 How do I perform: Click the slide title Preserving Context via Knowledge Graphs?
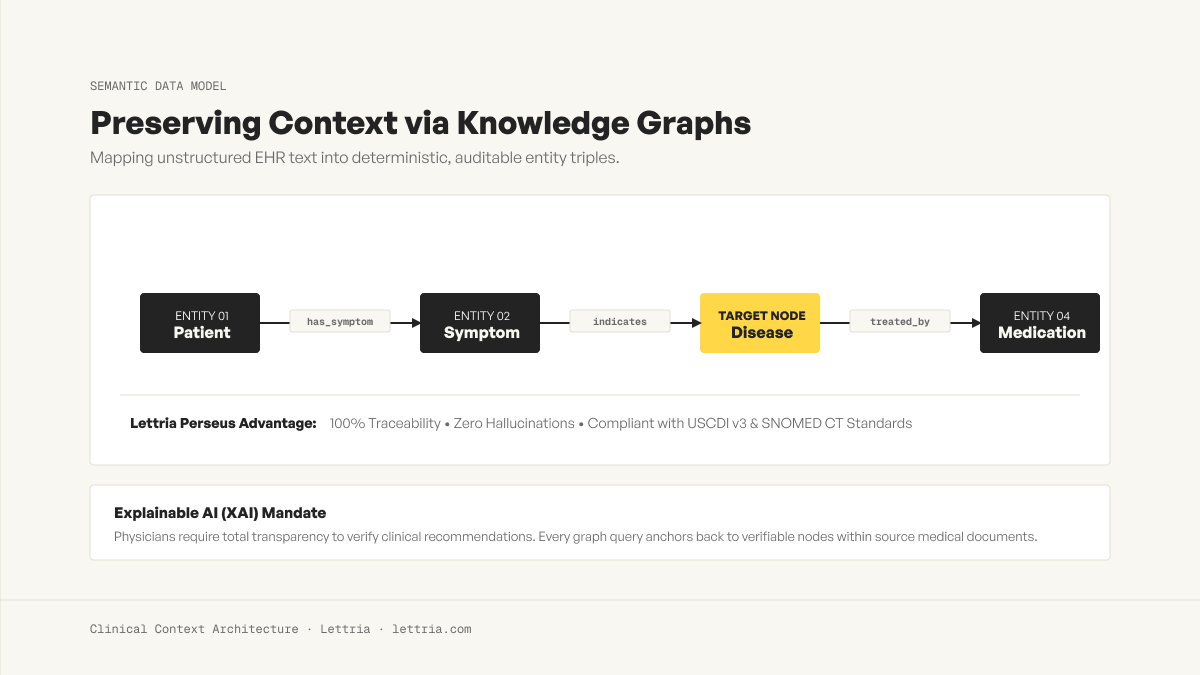(420, 123)
